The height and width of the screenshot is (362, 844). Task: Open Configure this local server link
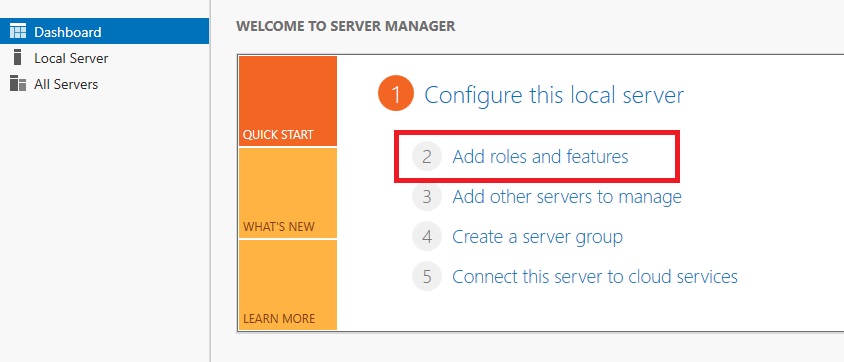tap(554, 95)
